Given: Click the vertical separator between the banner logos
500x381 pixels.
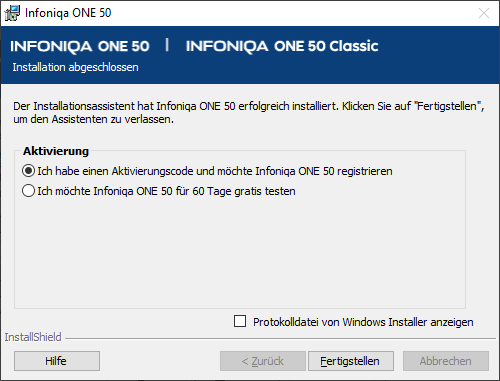Looking at the screenshot, I should [x=167, y=45].
